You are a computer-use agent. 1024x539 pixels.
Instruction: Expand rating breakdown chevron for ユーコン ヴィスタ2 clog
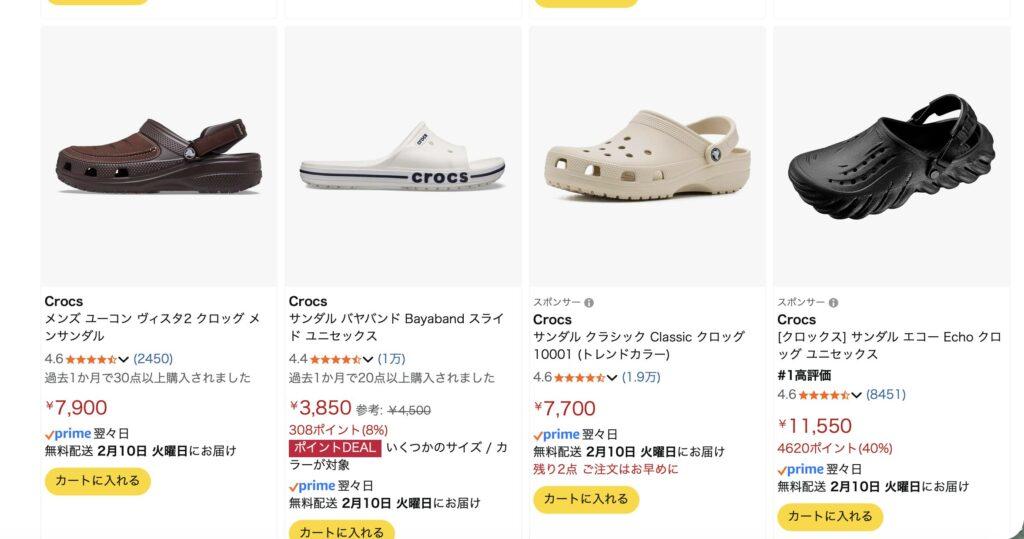[x=124, y=359]
